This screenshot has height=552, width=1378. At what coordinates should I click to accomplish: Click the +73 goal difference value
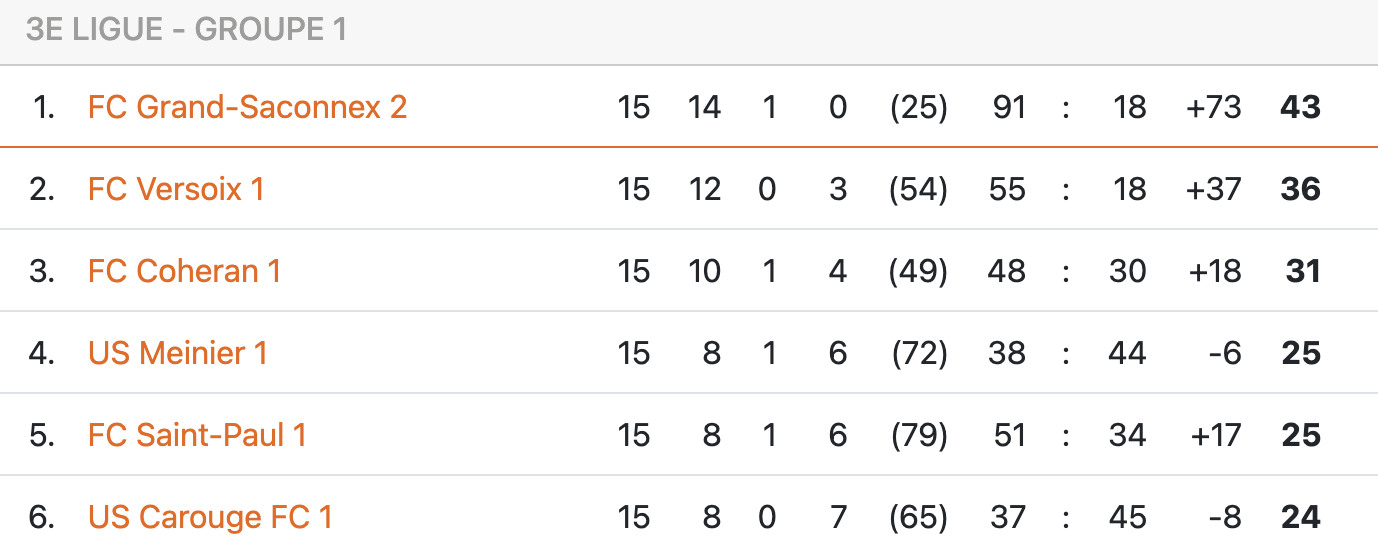pyautogui.click(x=1213, y=107)
